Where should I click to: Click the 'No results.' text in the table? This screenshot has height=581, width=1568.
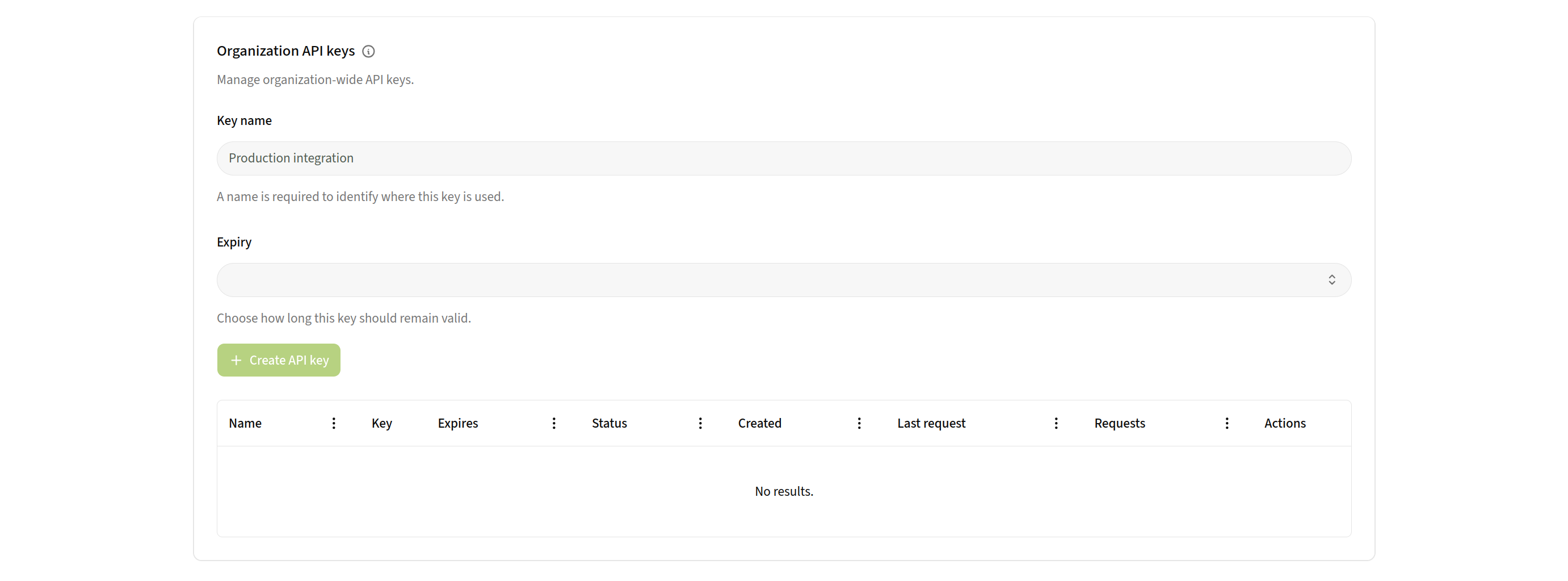tap(784, 491)
